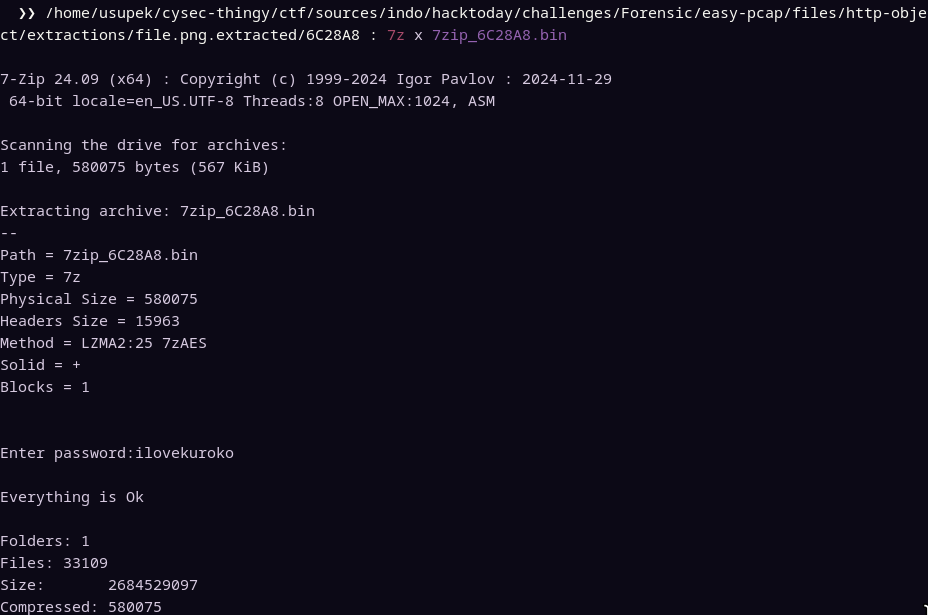This screenshot has width=928, height=615.
Task: Click the "Extracting archive:" label
Action: pyautogui.click(x=85, y=211)
